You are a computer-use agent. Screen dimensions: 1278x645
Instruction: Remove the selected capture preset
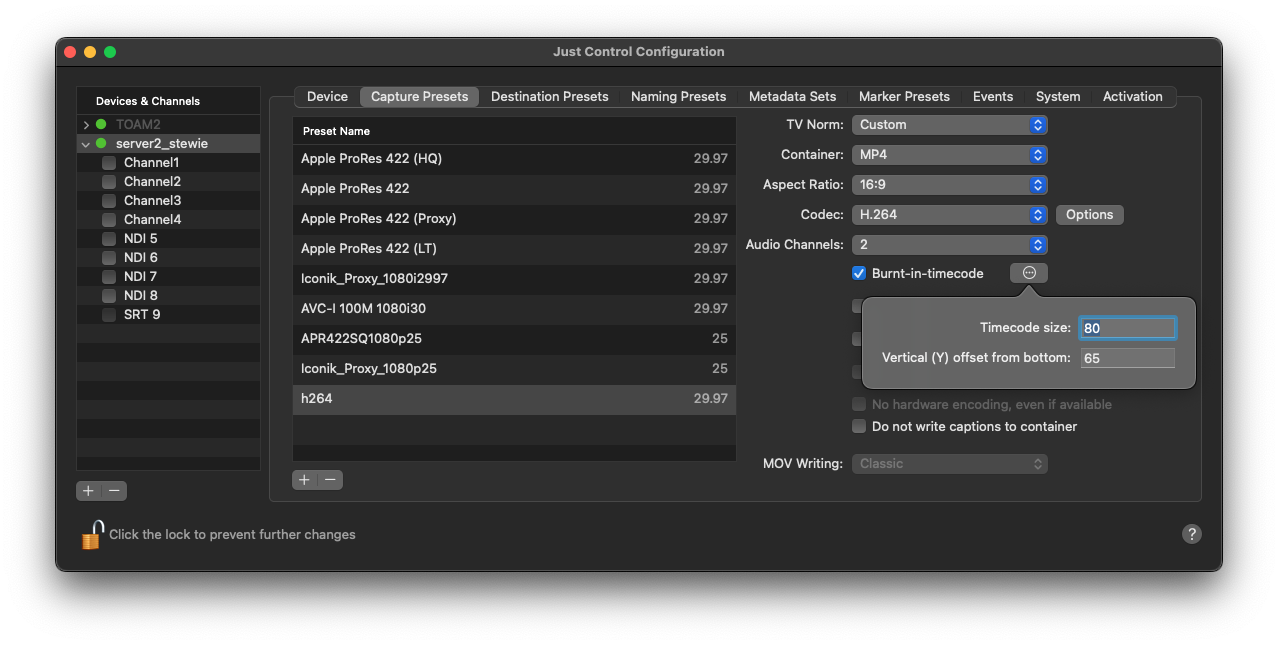point(330,480)
